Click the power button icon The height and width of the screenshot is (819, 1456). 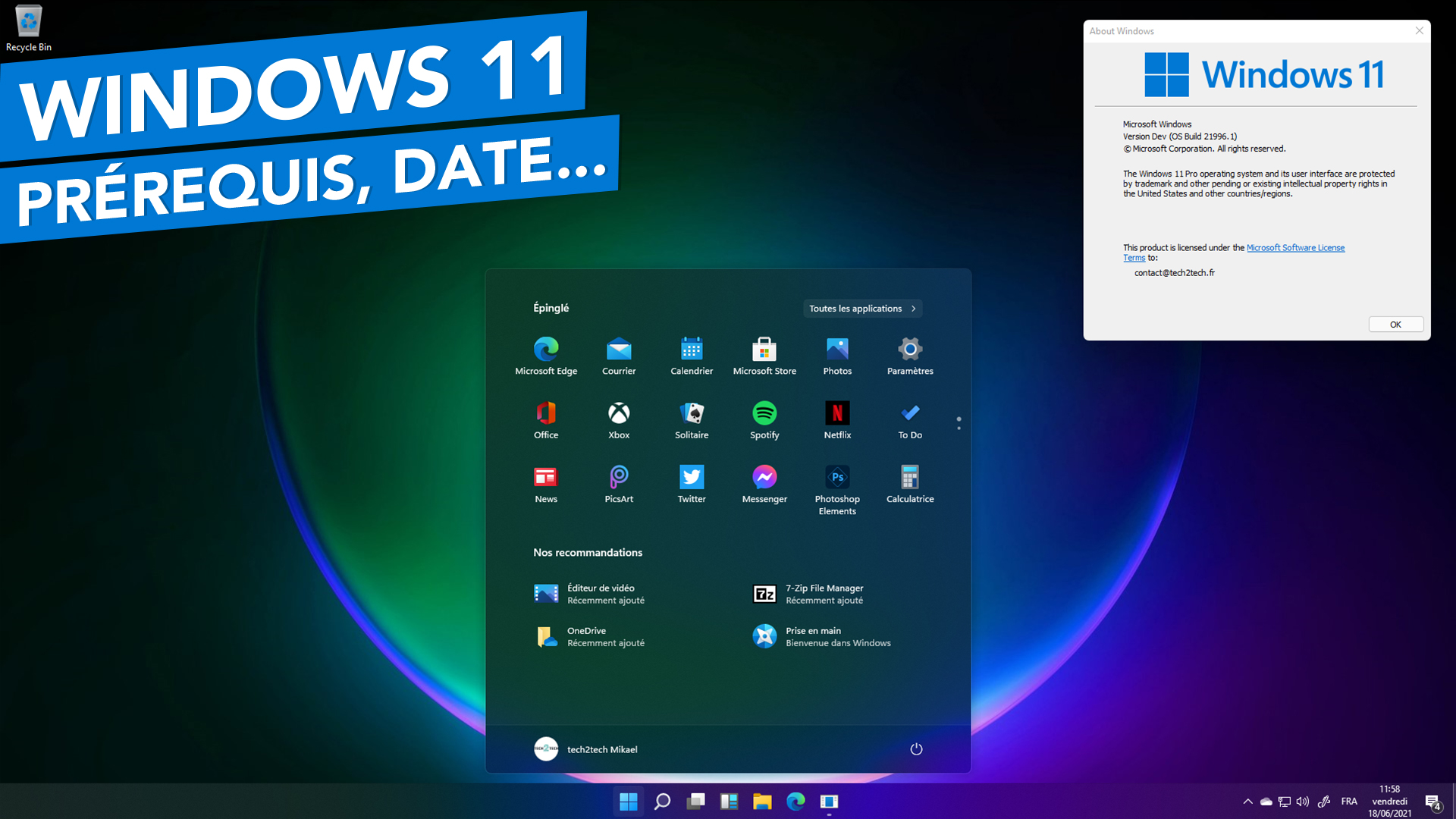pos(915,748)
